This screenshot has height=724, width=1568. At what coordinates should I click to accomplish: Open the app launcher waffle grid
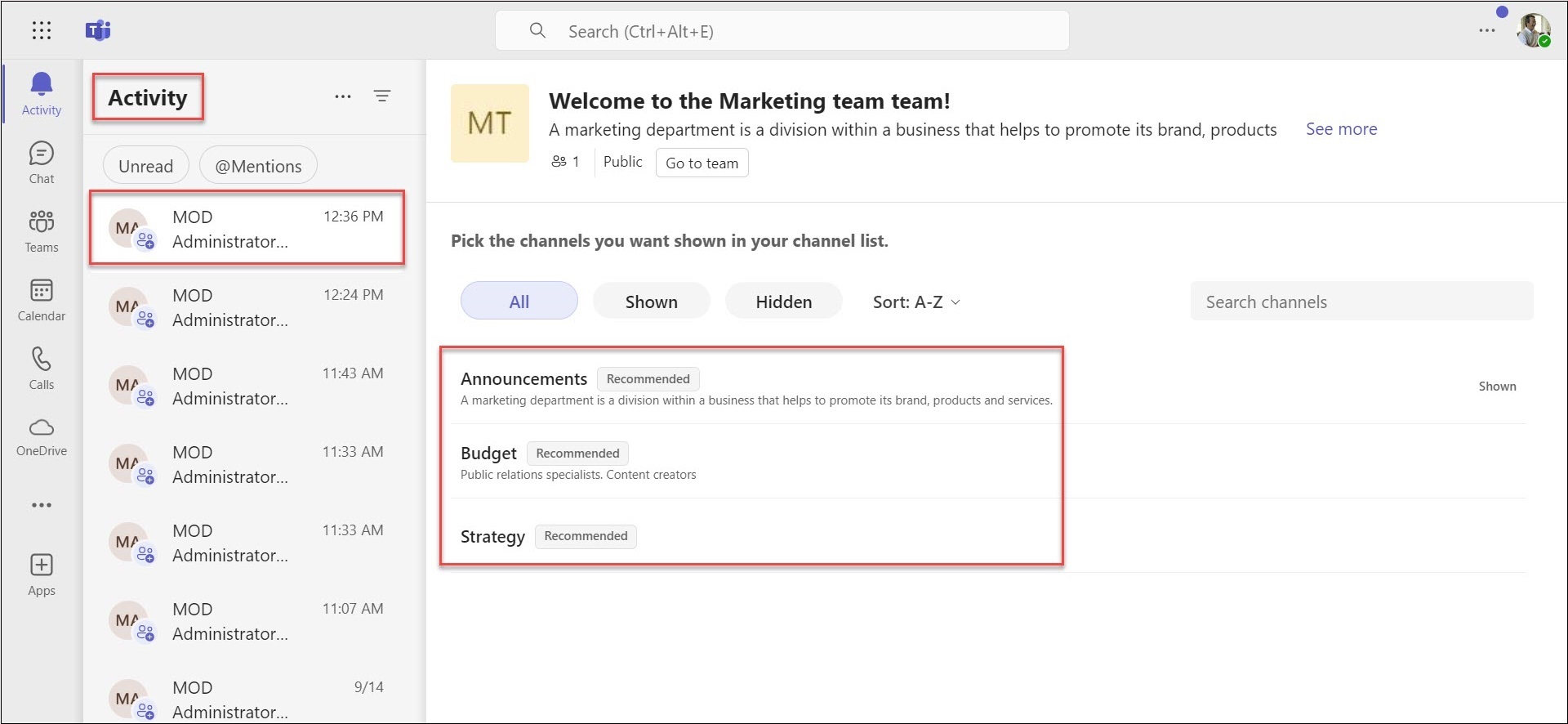point(42,31)
